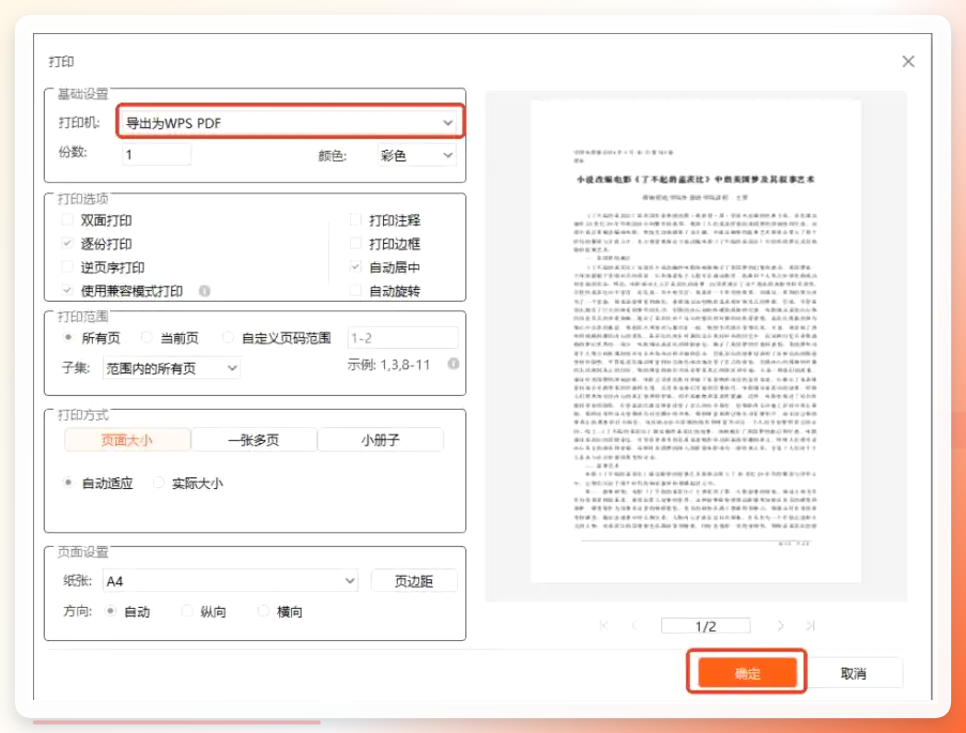The width and height of the screenshot is (966, 733).
Task: Set orientation to 横向
Action: click(x=263, y=611)
